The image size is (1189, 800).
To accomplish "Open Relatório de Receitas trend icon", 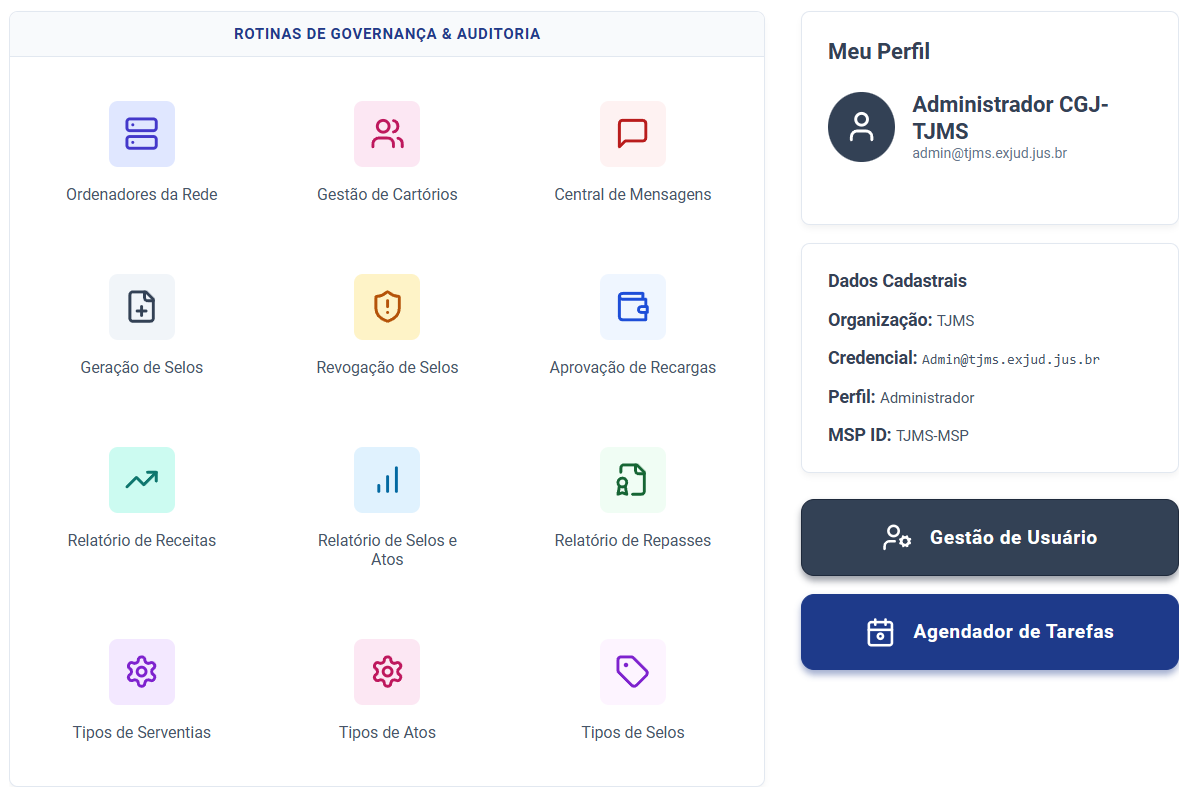I will pyautogui.click(x=142, y=480).
